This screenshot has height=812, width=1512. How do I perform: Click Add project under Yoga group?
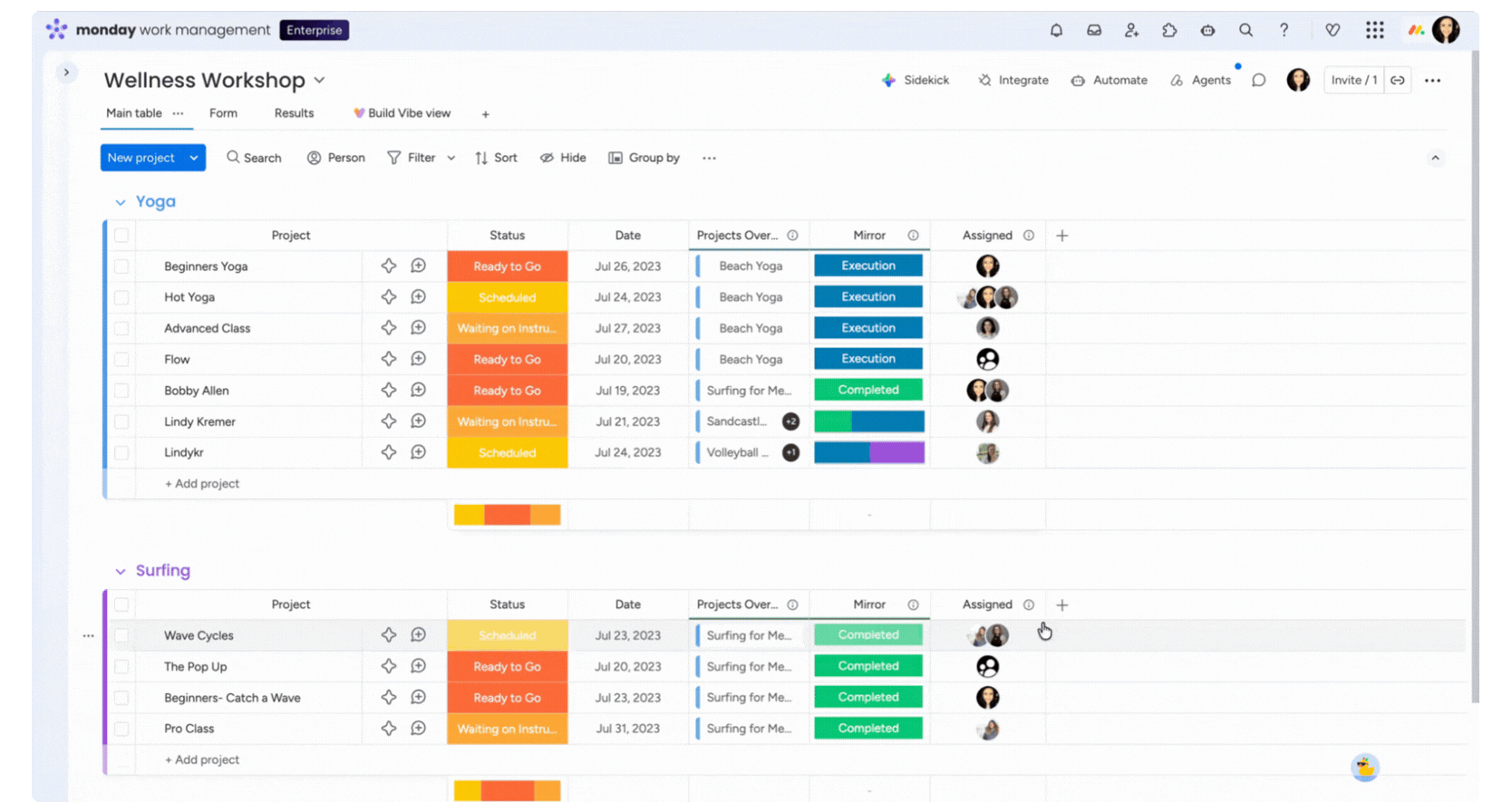(202, 484)
